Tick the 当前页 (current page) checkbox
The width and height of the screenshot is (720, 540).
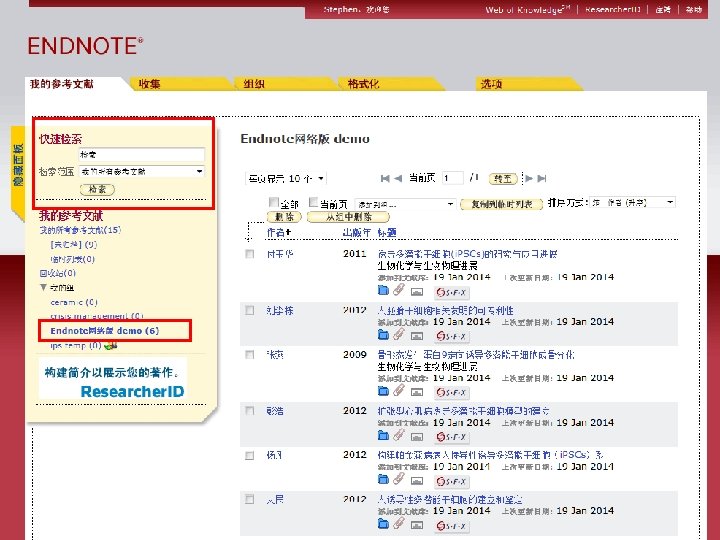tap(314, 202)
